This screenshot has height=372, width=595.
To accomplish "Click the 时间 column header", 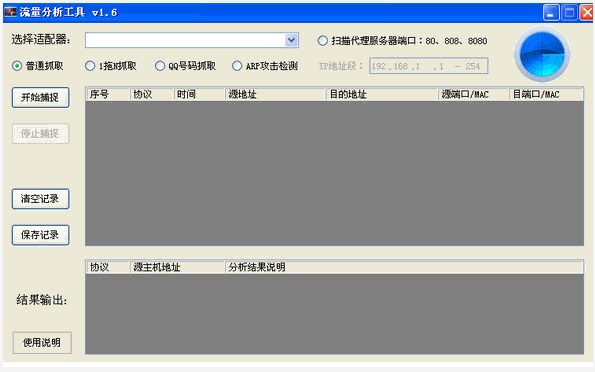I will (x=199, y=94).
